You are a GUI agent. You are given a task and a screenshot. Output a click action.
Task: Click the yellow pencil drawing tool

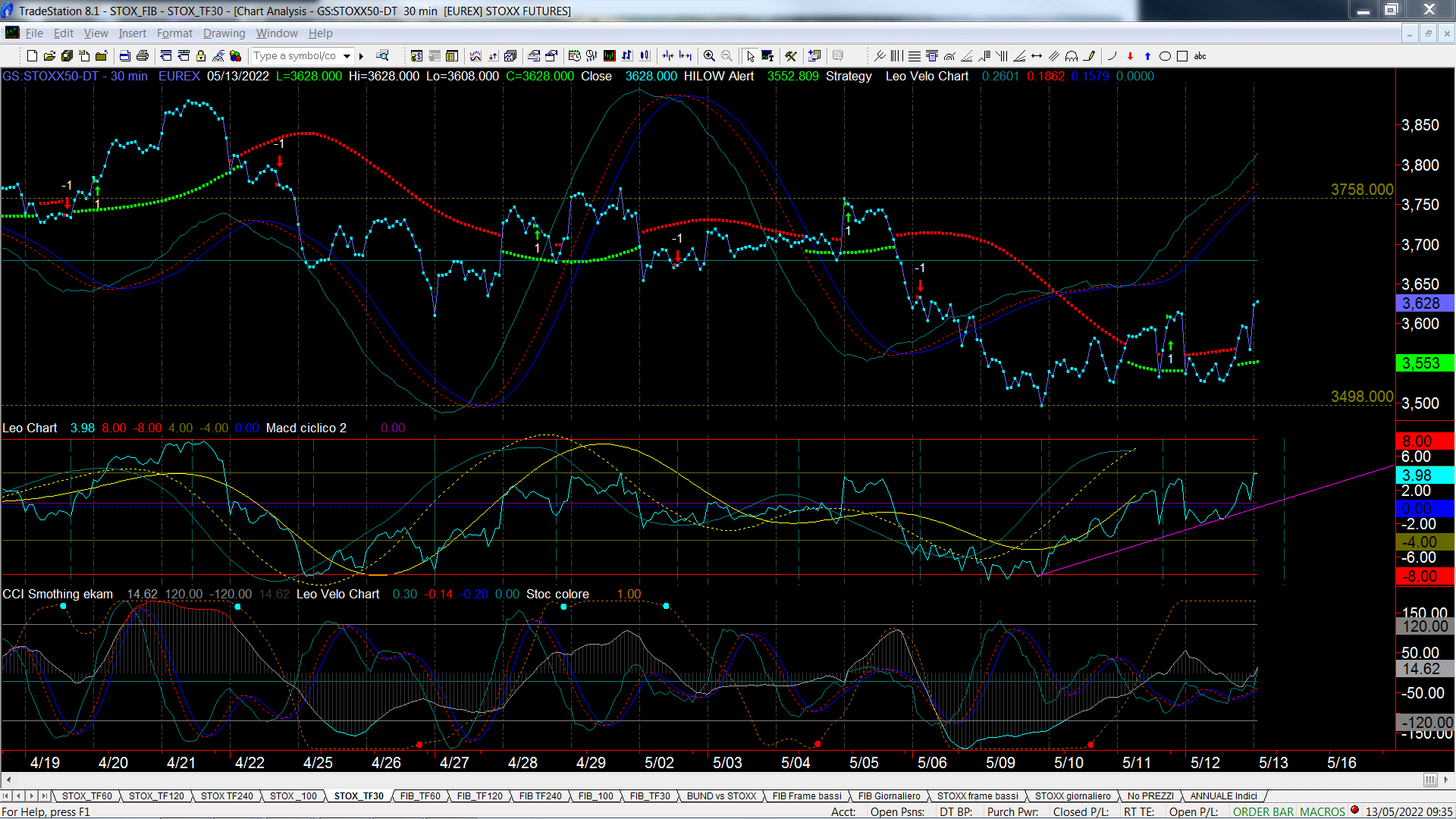tap(1089, 56)
